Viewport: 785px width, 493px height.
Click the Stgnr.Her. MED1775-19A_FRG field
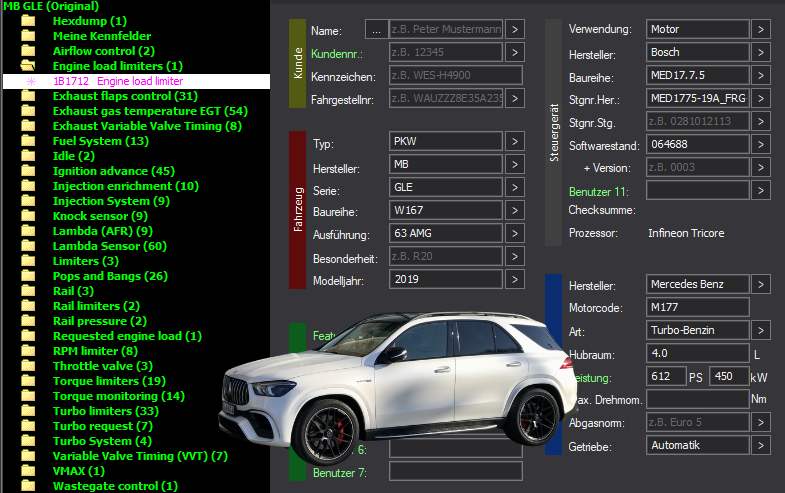click(x=697, y=98)
